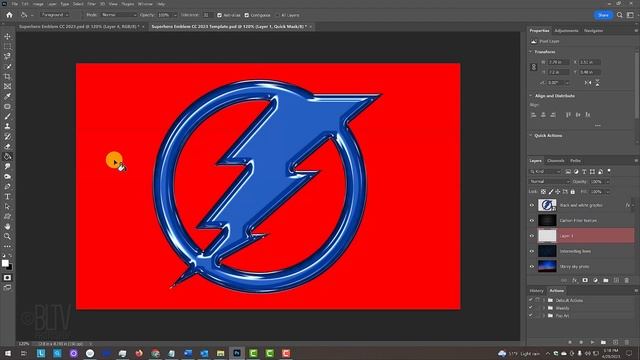Switch to the Channels tab
Image resolution: width=640 pixels, height=360 pixels.
[556, 161]
